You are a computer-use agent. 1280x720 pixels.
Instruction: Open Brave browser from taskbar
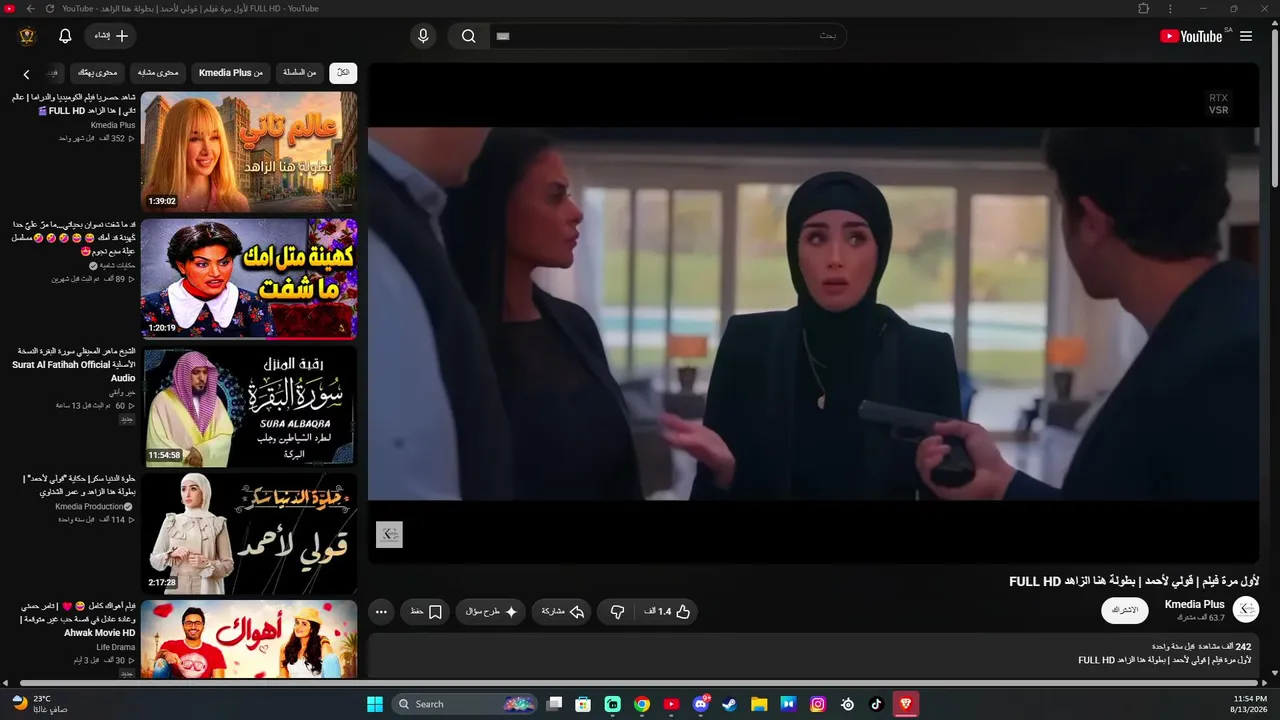click(x=906, y=704)
